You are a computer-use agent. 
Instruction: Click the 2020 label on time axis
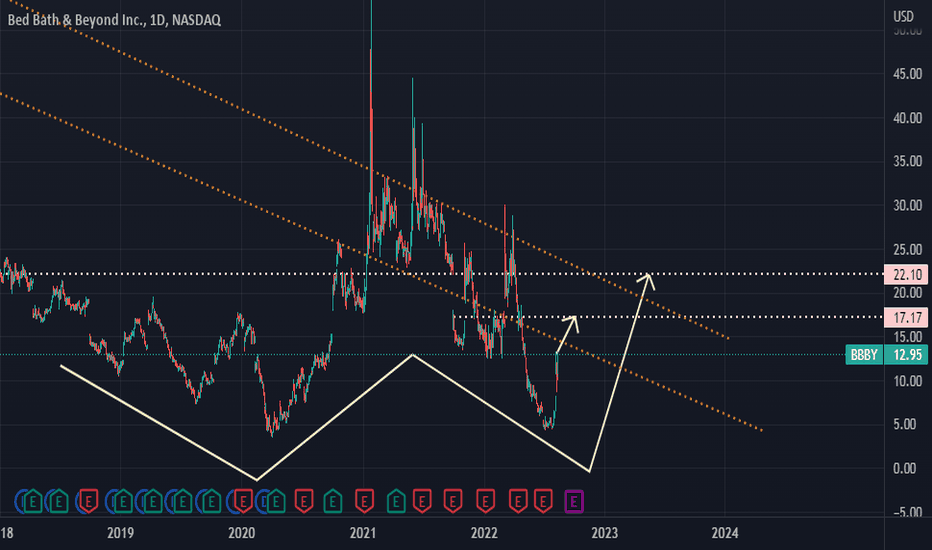tap(241, 533)
